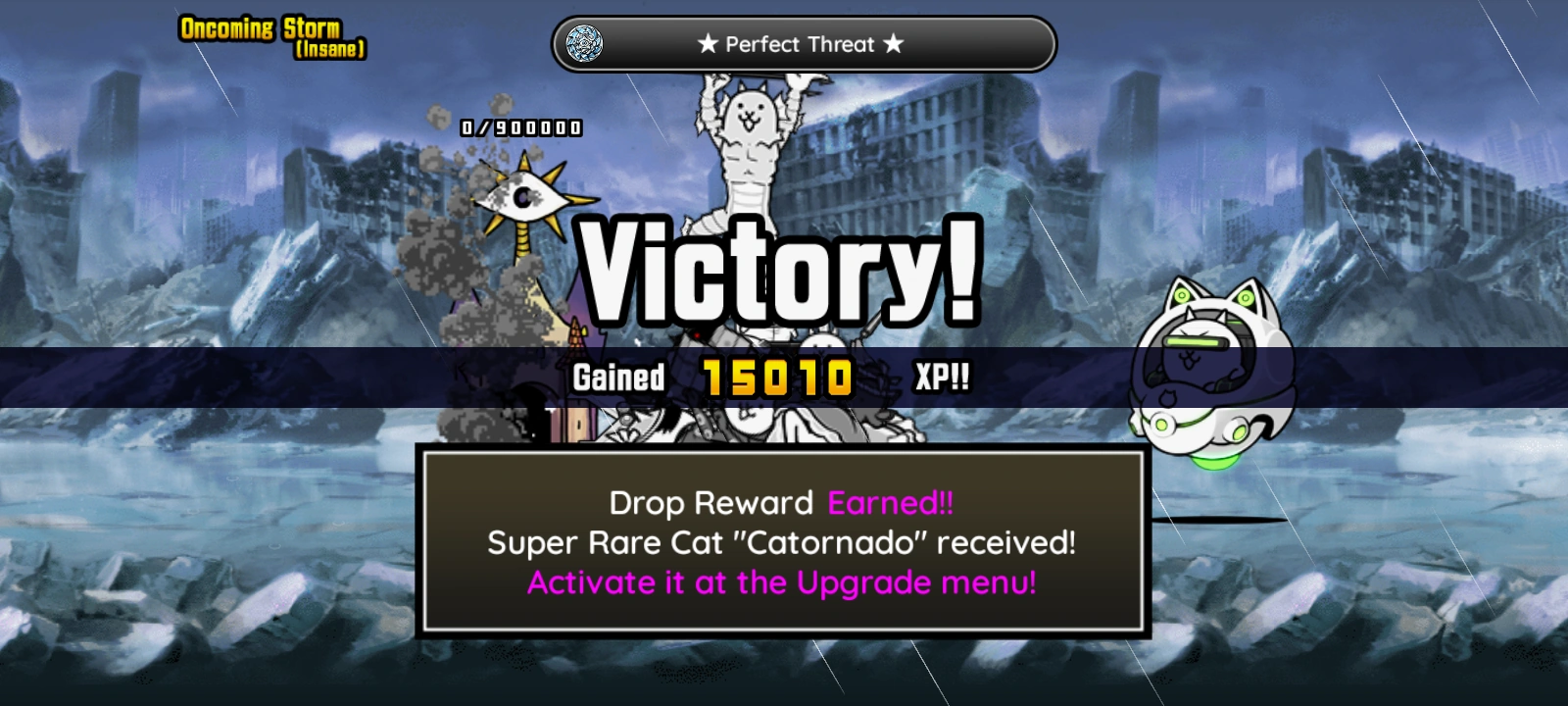Viewport: 1568px width, 706px height.
Task: Tap the muscular giant cat with raised arms
Action: click(751, 147)
